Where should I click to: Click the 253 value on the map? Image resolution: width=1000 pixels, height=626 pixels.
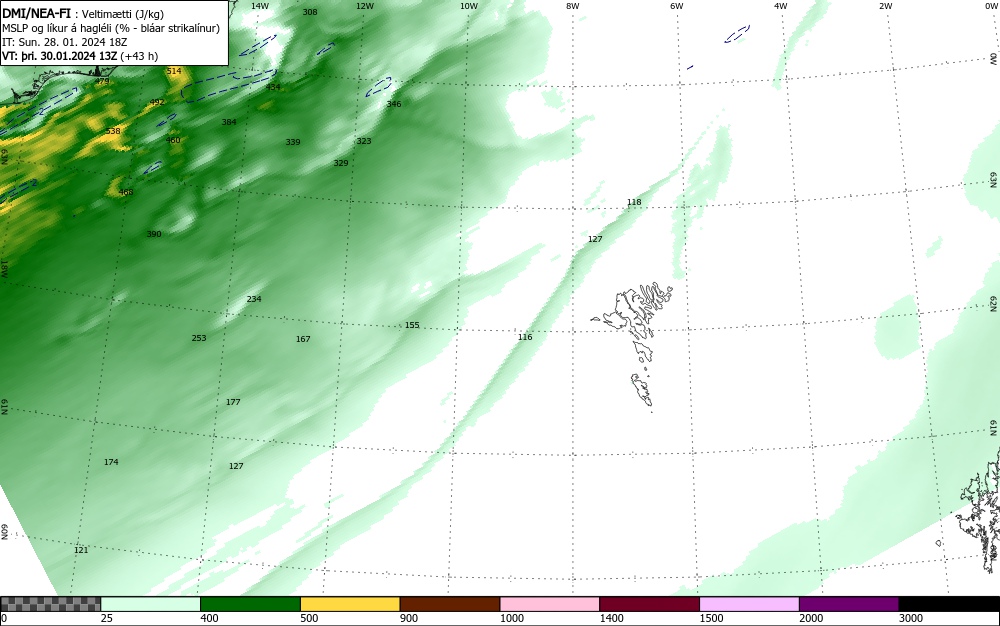point(199,338)
